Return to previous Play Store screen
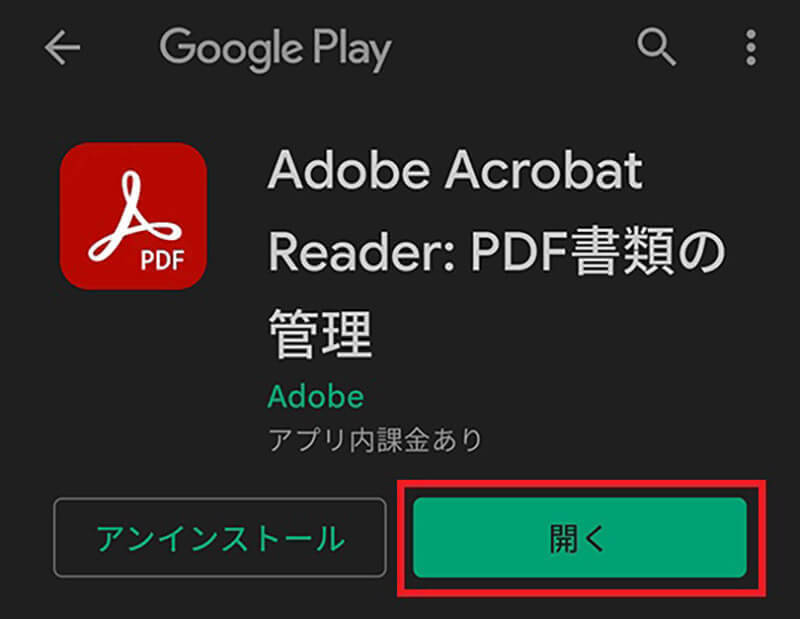The image size is (800, 619). [62, 47]
